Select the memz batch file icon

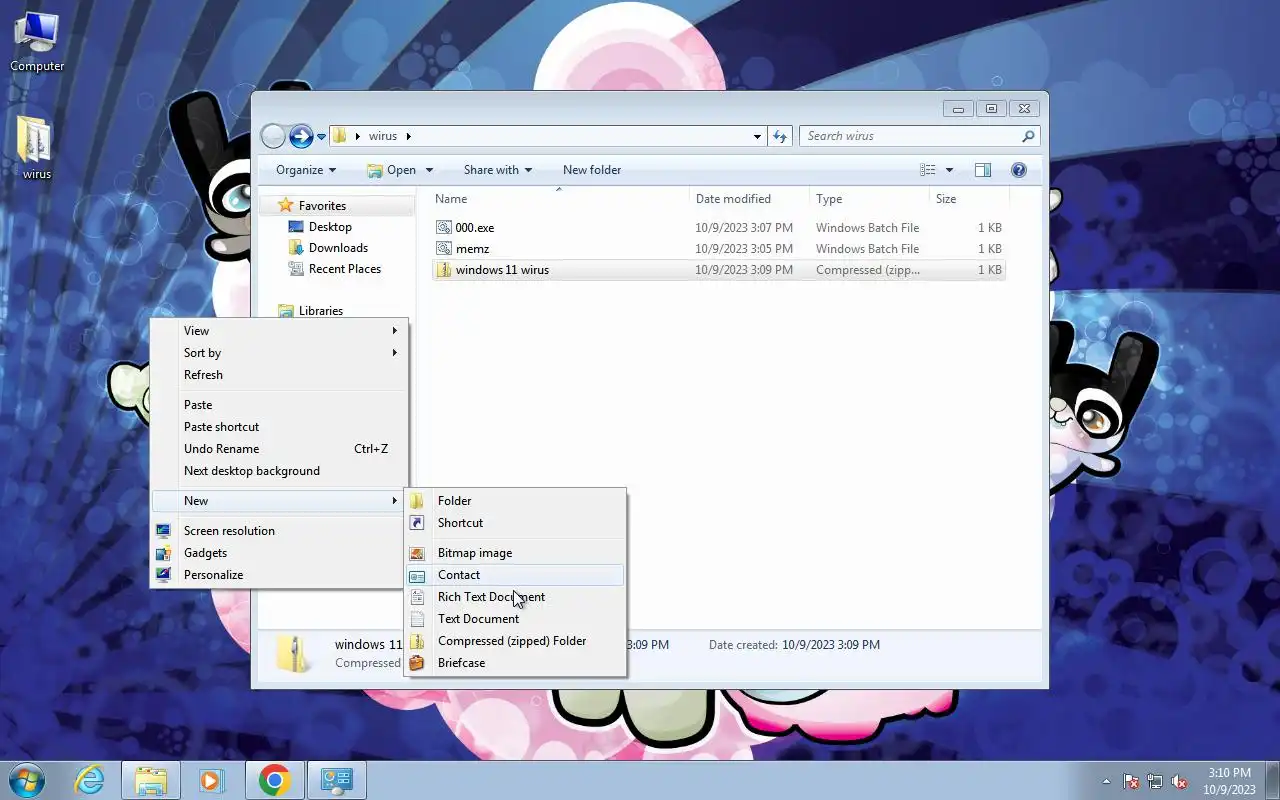pos(444,249)
